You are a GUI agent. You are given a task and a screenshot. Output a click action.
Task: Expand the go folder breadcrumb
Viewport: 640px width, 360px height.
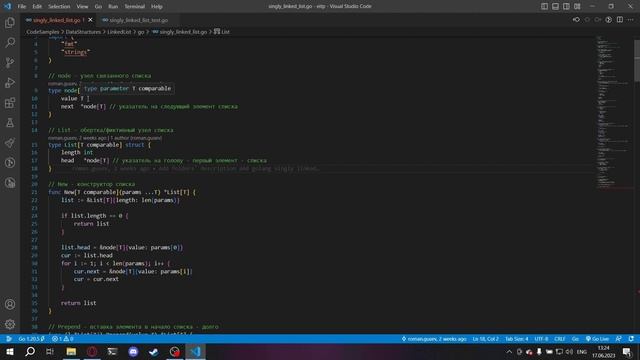pyautogui.click(x=141, y=32)
